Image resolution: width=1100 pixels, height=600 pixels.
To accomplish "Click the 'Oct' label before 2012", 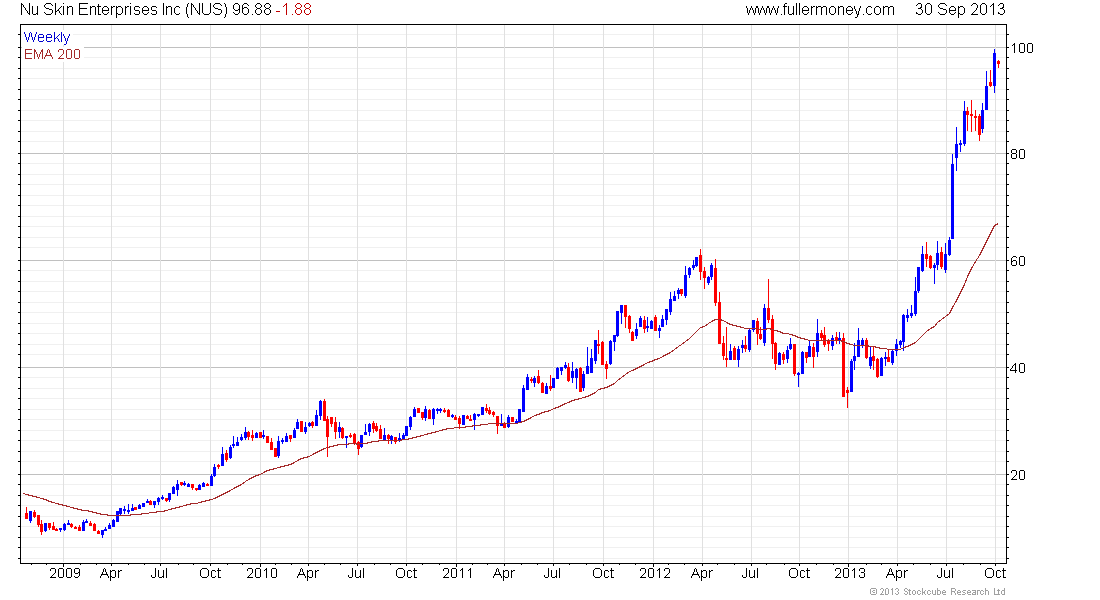I will point(603,573).
